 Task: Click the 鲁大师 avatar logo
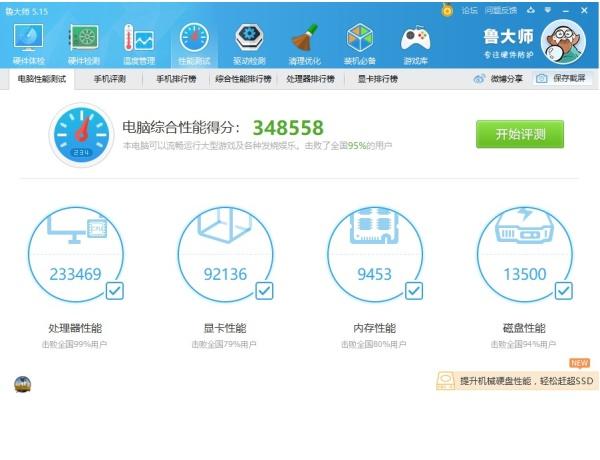(x=563, y=42)
